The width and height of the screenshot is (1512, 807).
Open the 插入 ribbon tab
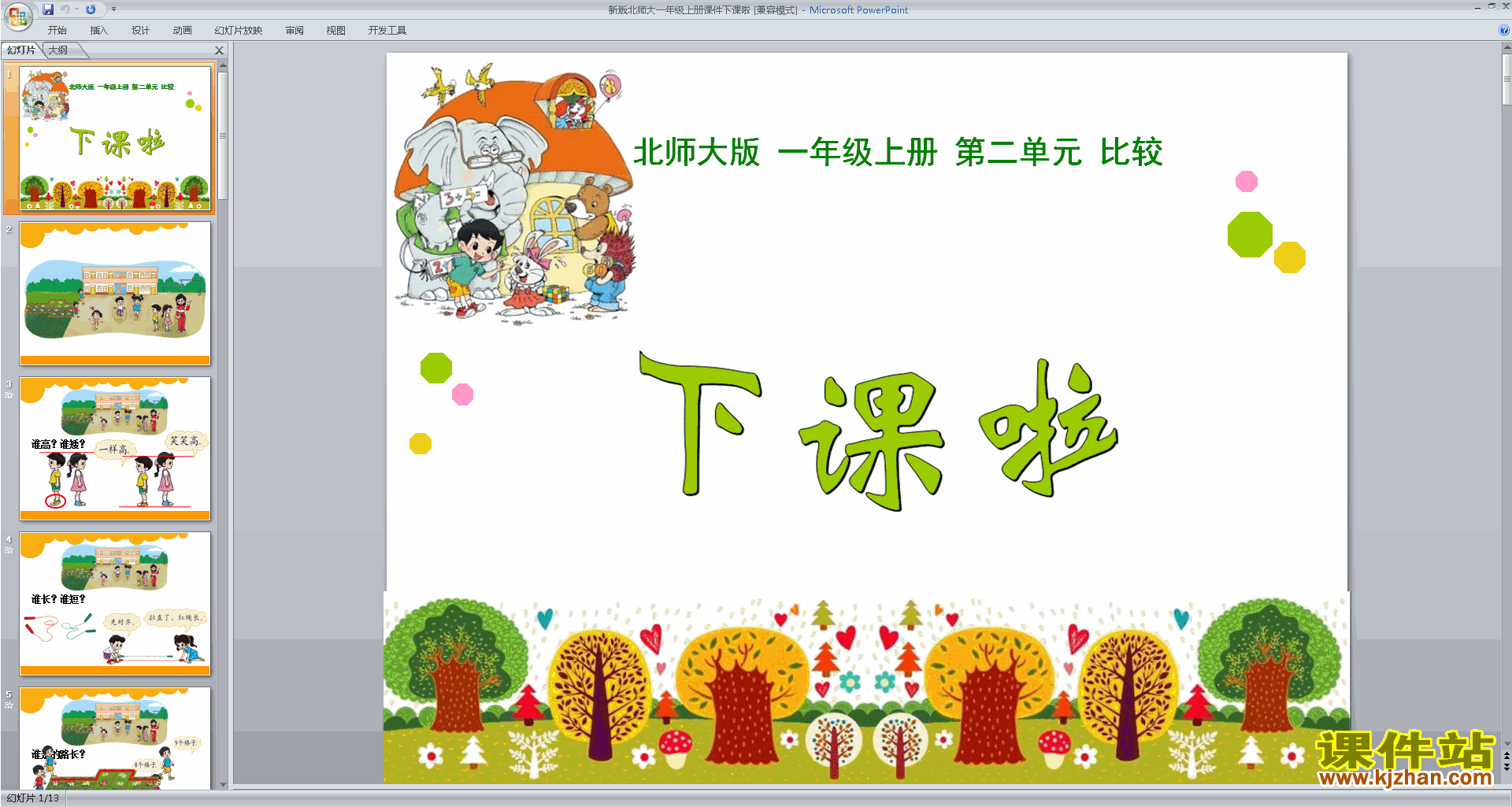click(x=98, y=31)
